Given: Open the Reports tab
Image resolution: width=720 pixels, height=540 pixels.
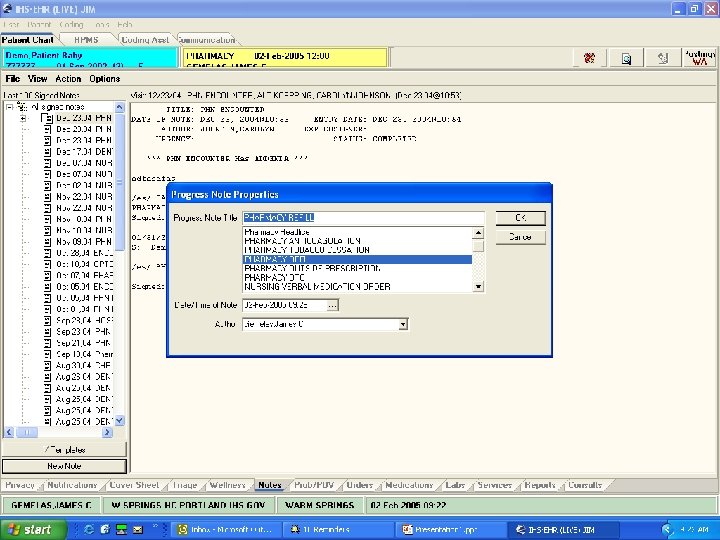Looking at the screenshot, I should pos(540,485).
